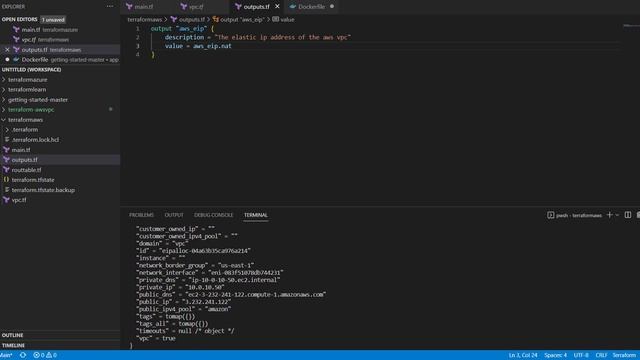Open the launch profile dropdown arrow
Screen dimensions: 640x360
(x=617, y=215)
